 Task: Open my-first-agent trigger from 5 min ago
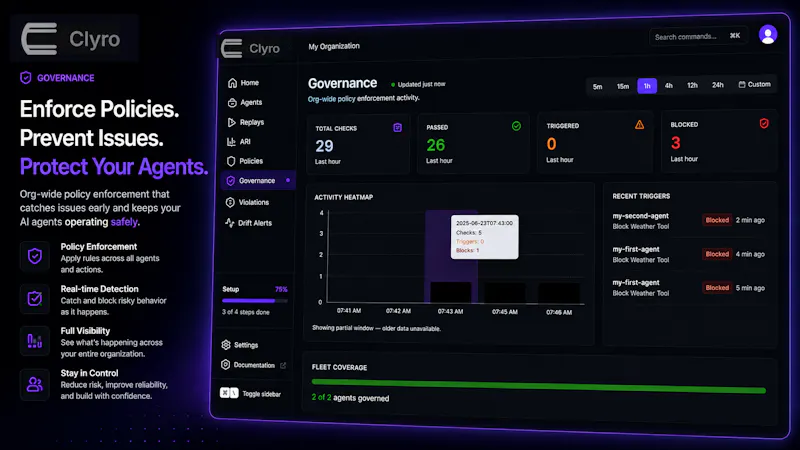pyautogui.click(x=689, y=288)
